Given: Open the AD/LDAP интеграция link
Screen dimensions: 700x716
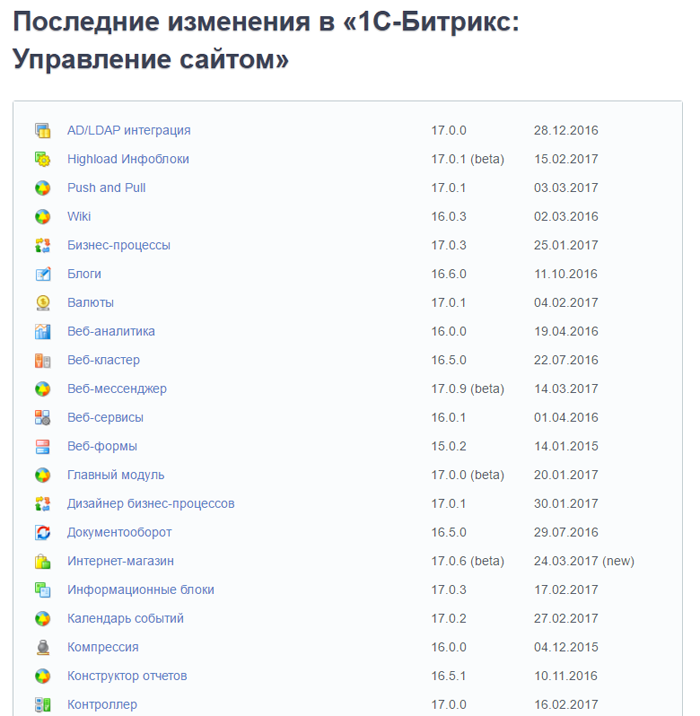Looking at the screenshot, I should click(x=129, y=131).
